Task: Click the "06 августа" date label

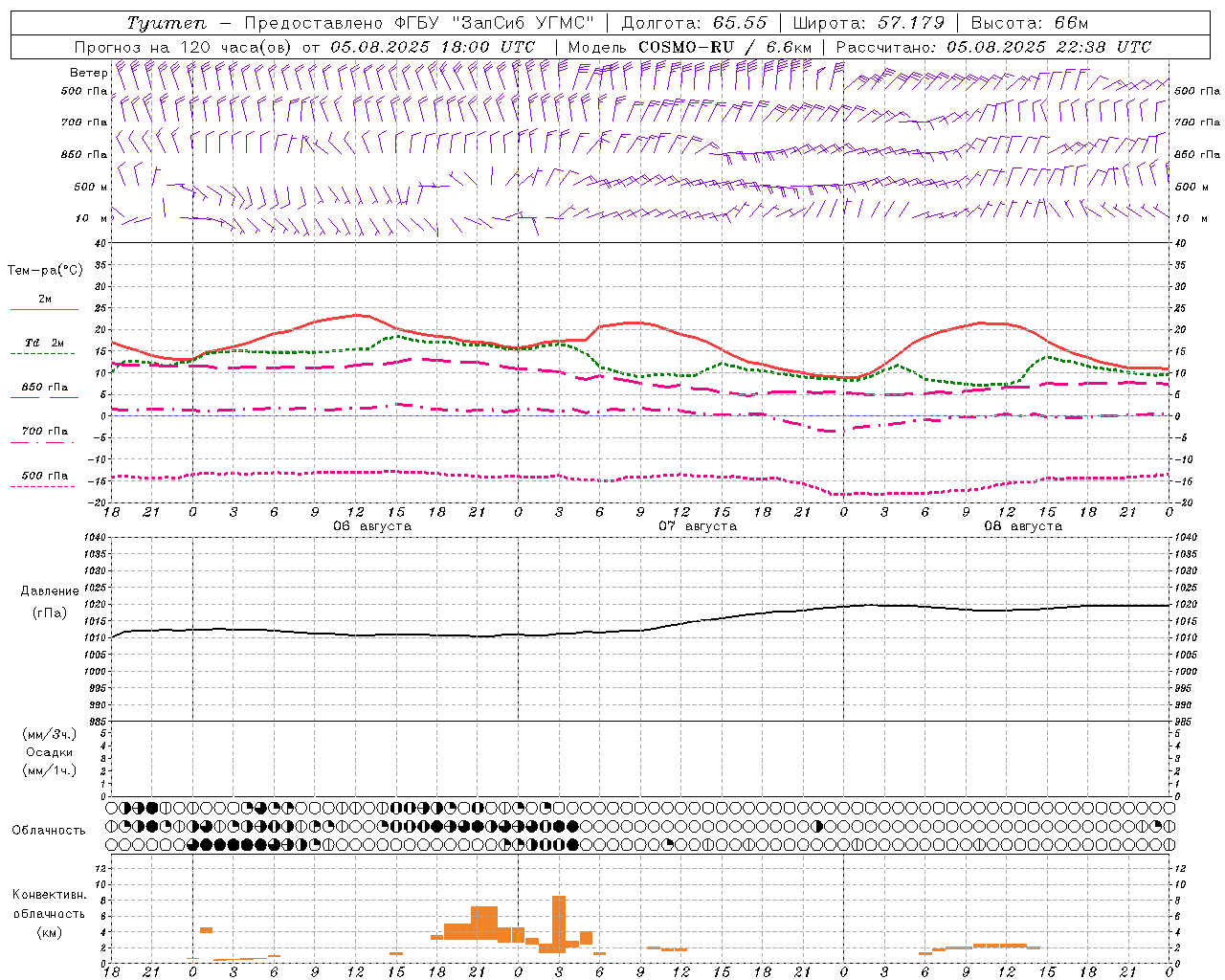Action: tap(372, 526)
